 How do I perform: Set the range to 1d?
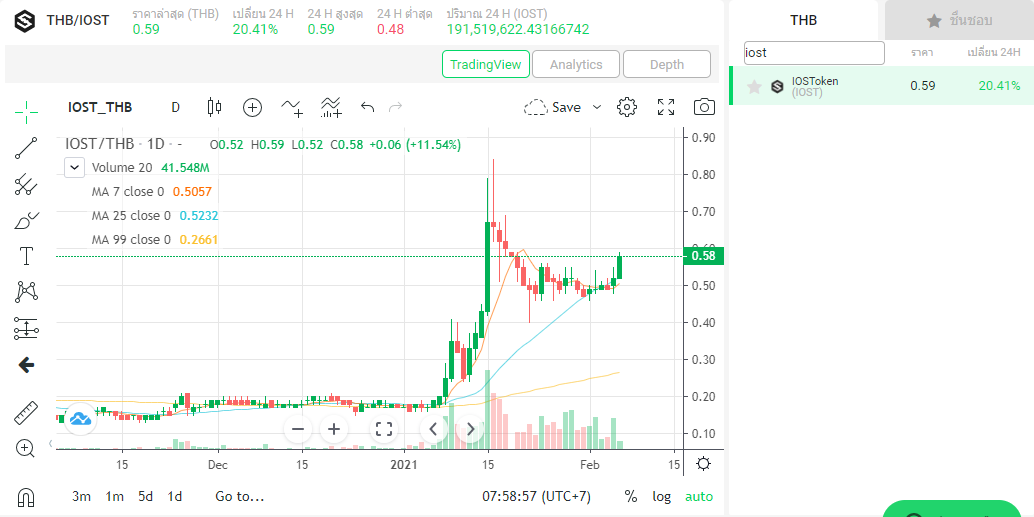(x=175, y=497)
